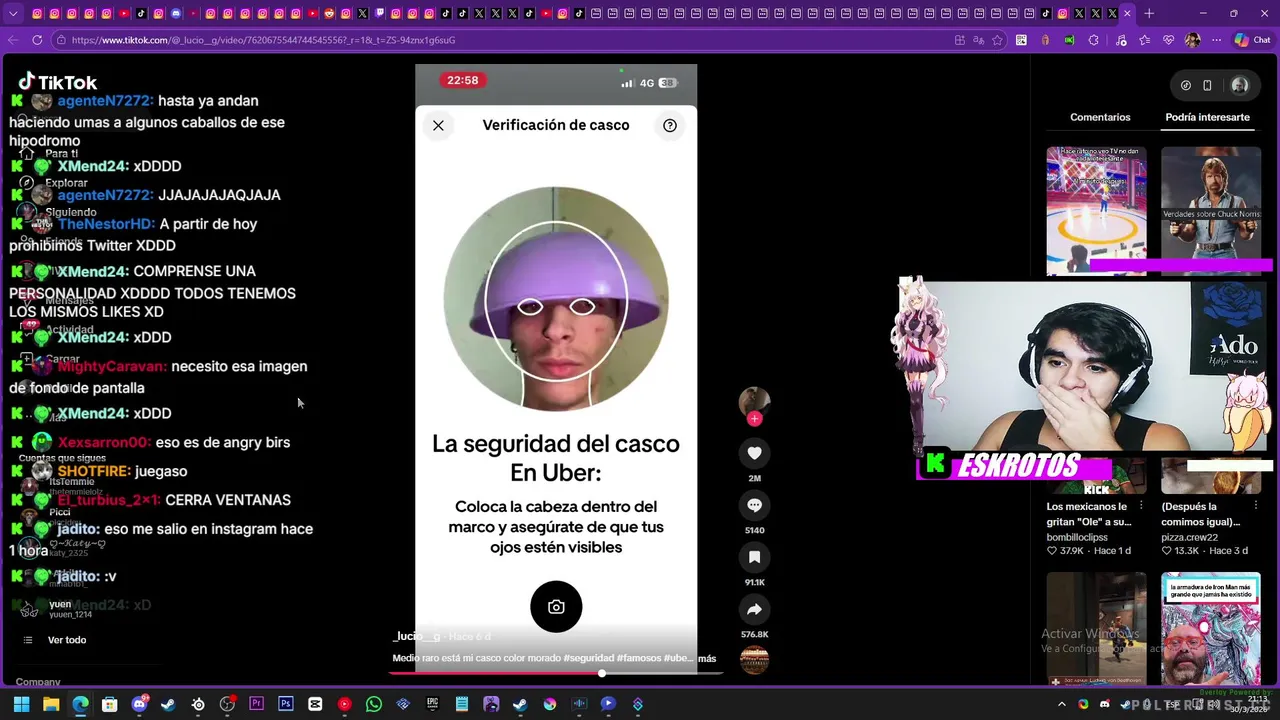Open the _lucio__g username link
This screenshot has height=720, width=1280.
coord(416,636)
